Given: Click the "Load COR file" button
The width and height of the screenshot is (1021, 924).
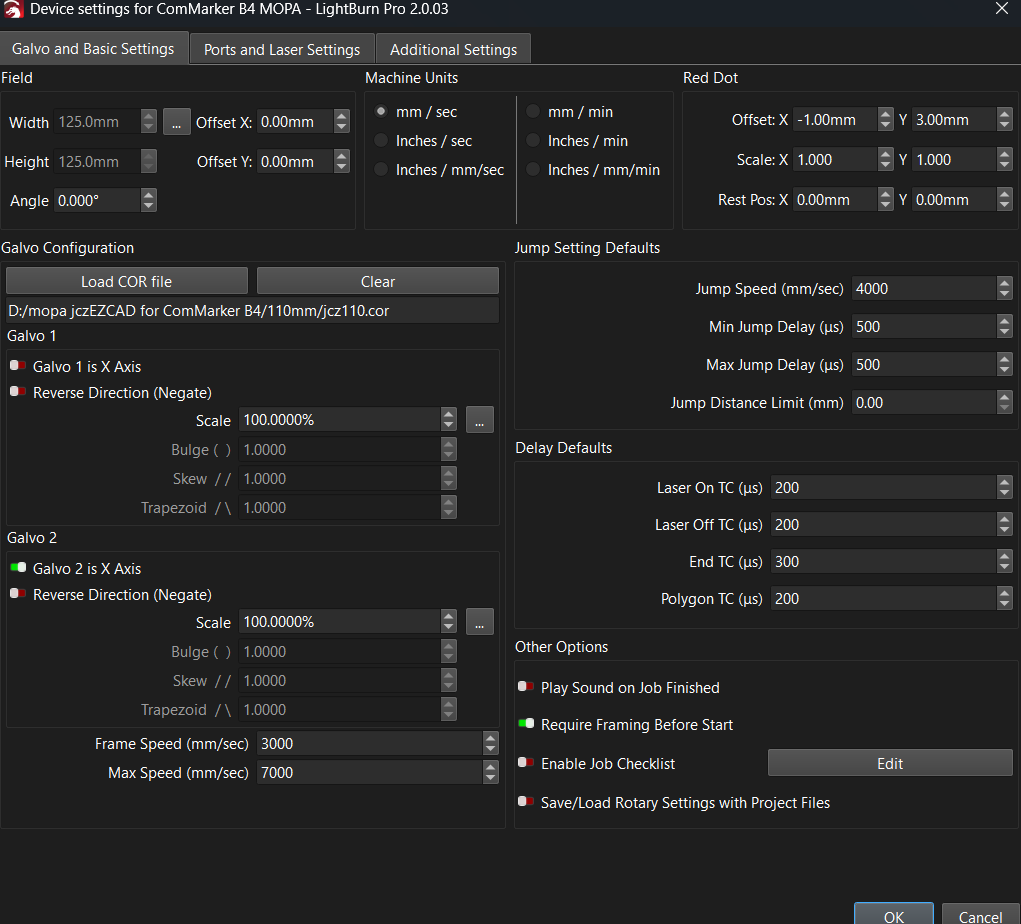Looking at the screenshot, I should tap(126, 280).
